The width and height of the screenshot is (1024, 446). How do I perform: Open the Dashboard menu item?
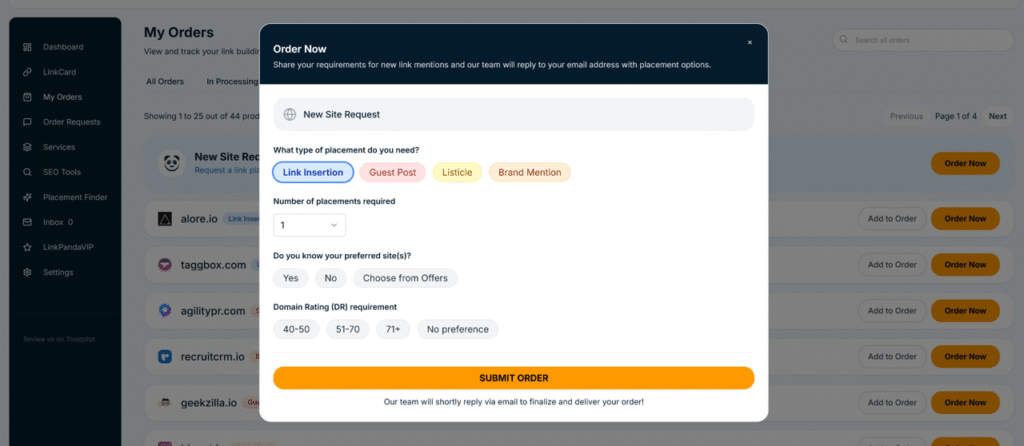[x=63, y=47]
